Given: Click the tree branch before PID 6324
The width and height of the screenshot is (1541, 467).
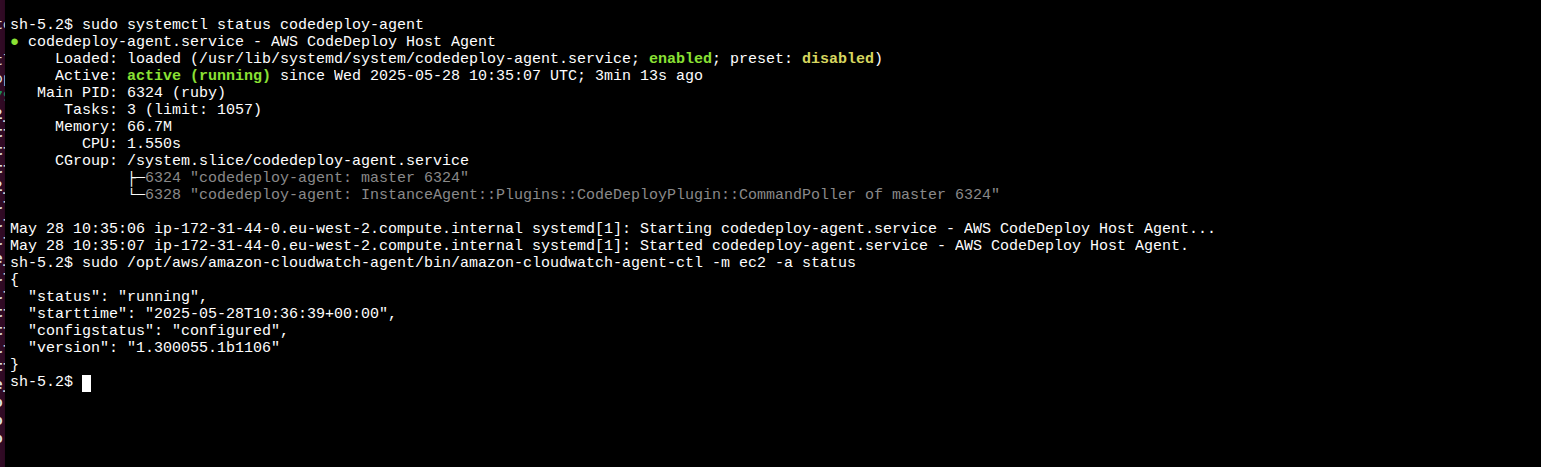Looking at the screenshot, I should coord(137,177).
